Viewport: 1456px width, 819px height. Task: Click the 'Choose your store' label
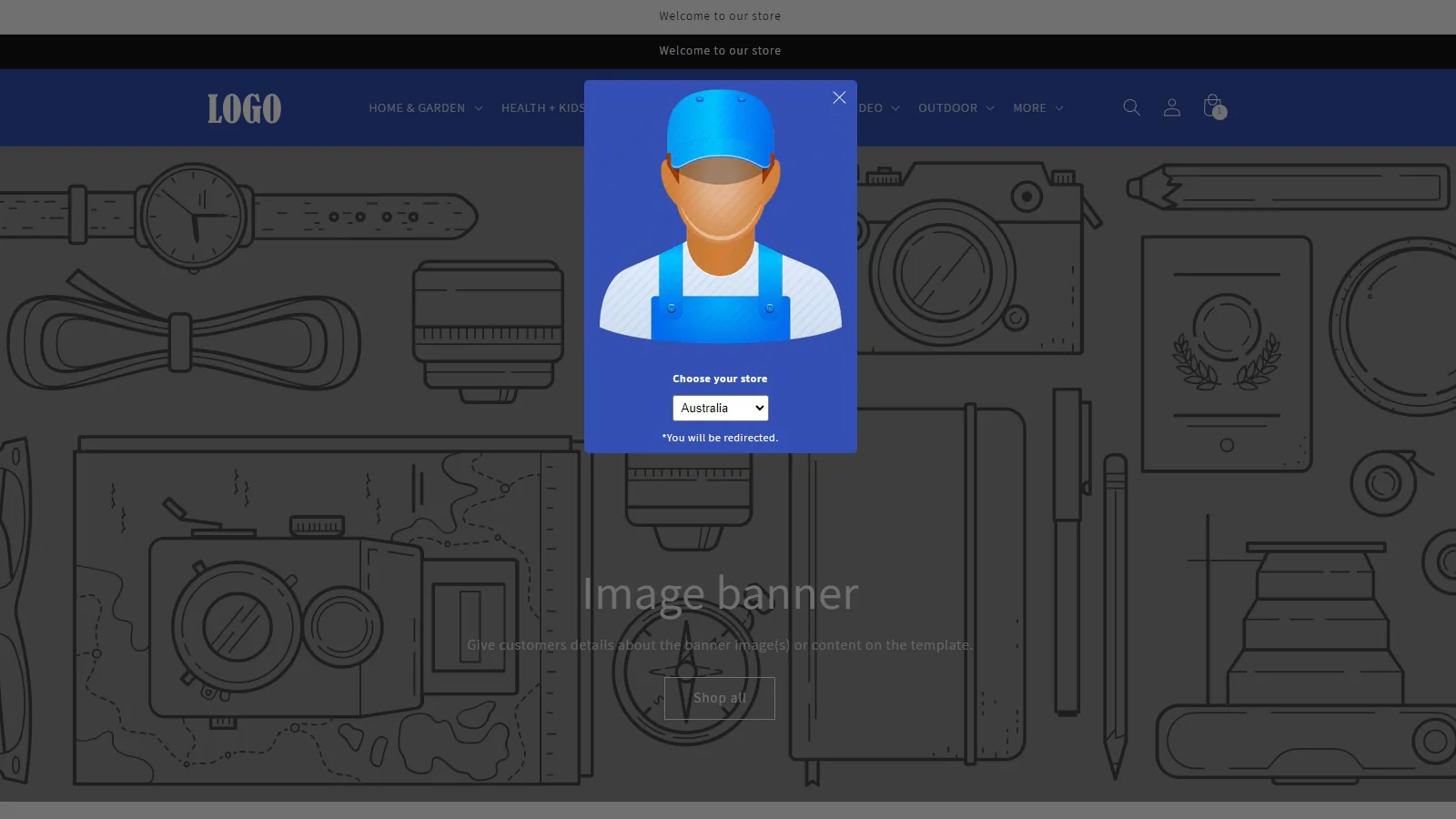pos(720,379)
